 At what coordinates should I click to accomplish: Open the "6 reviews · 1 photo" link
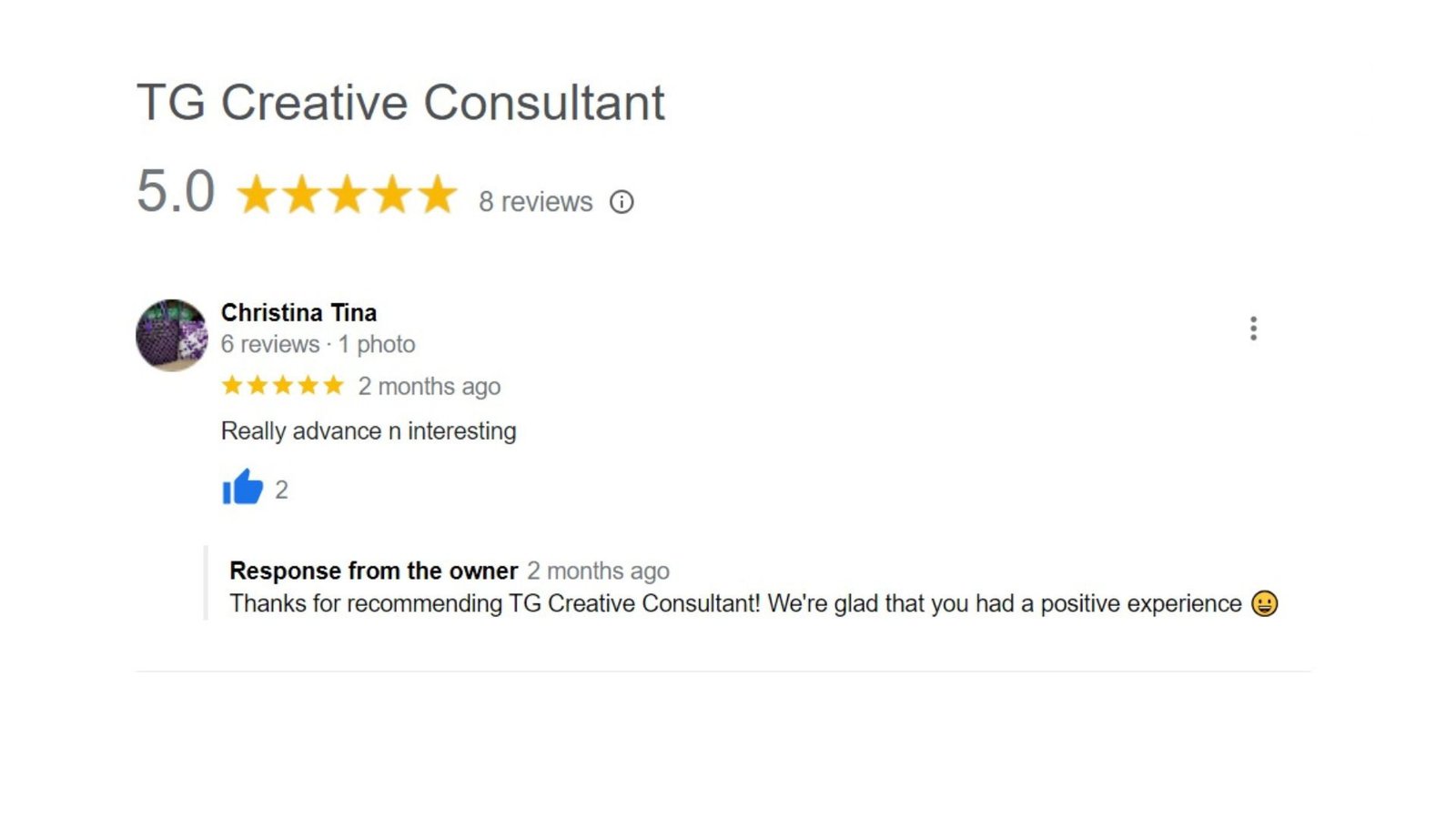point(318,345)
